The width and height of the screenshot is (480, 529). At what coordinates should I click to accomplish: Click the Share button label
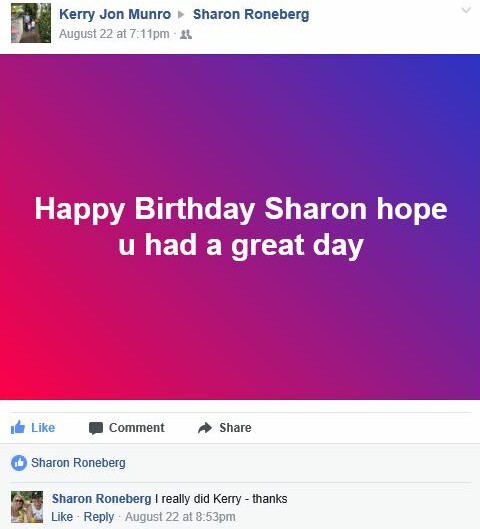235,428
